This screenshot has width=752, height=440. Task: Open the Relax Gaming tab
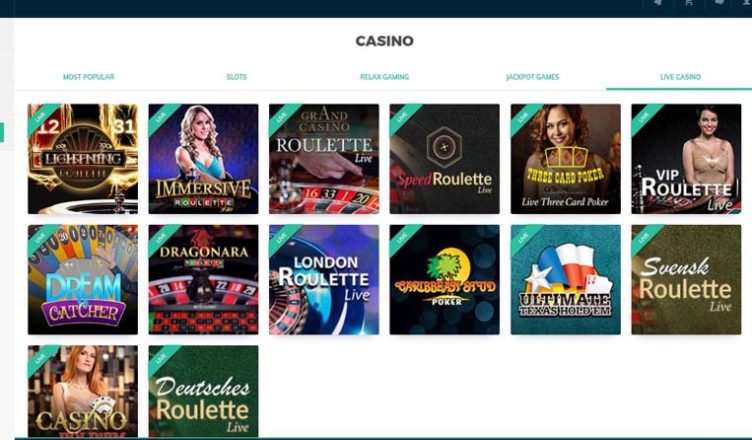[x=385, y=77]
